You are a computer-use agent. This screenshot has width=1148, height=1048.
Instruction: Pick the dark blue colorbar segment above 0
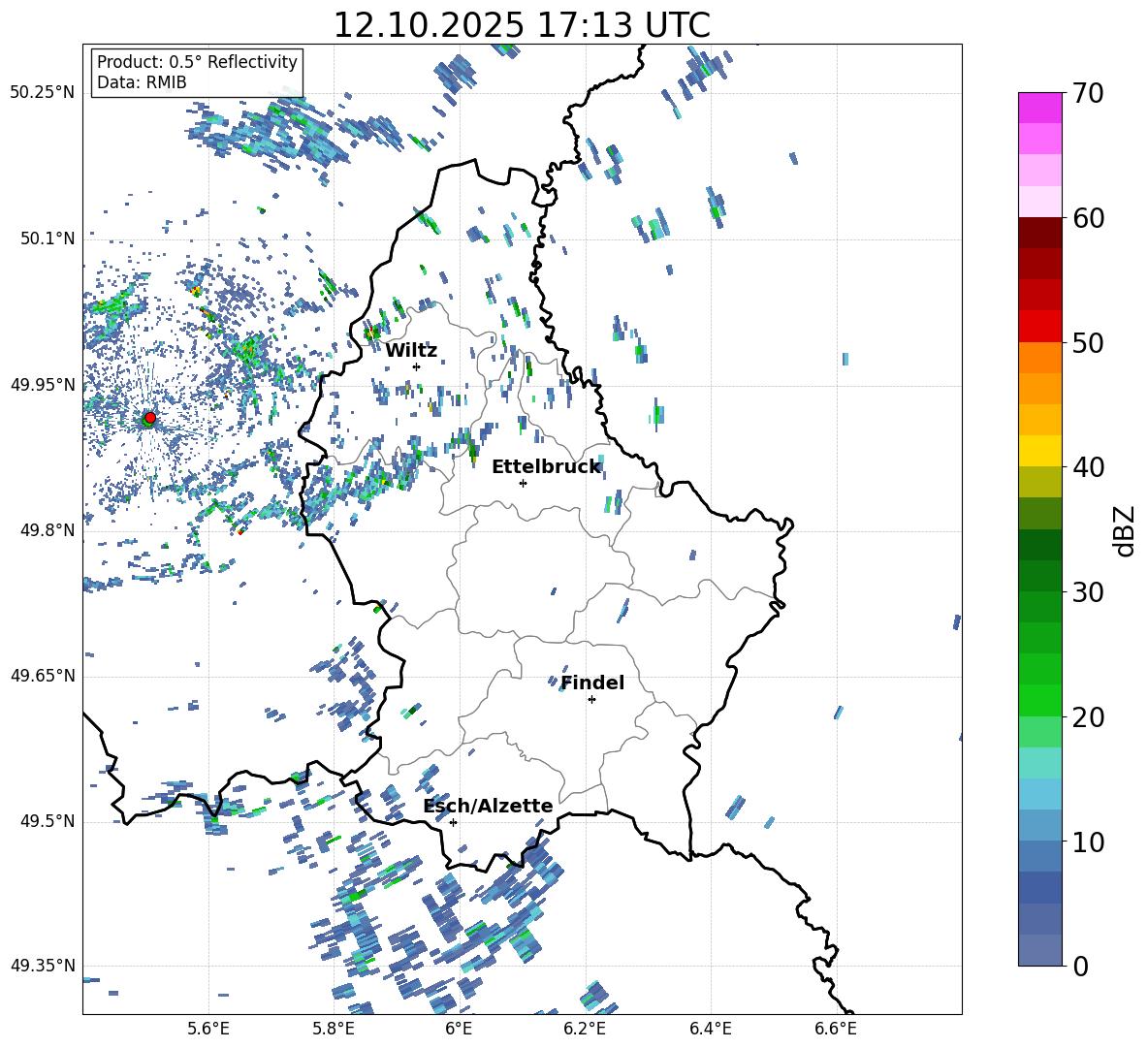[1039, 950]
